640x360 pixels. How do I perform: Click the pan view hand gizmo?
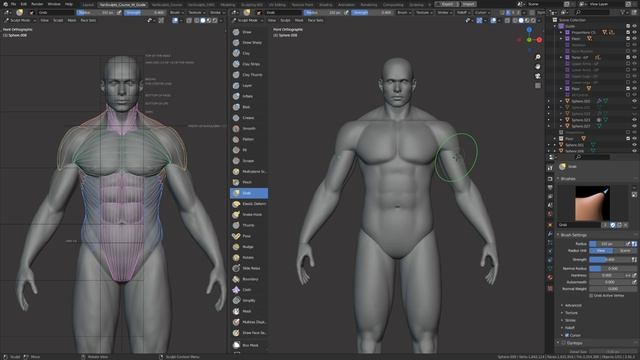(538, 67)
